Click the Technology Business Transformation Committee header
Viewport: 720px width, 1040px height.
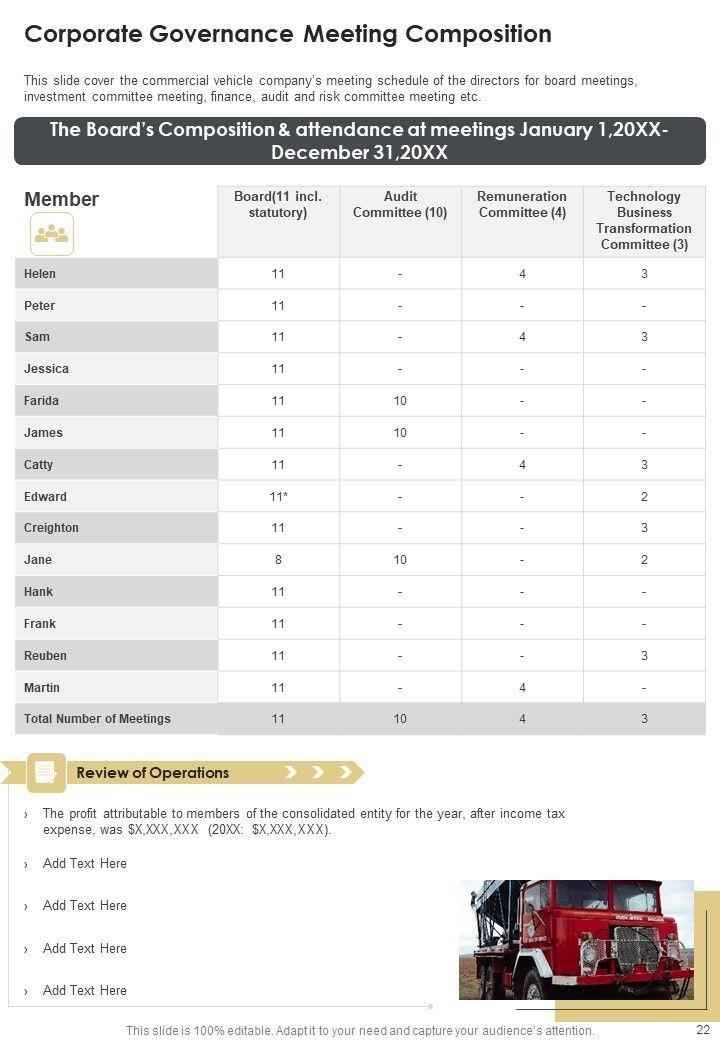644,221
